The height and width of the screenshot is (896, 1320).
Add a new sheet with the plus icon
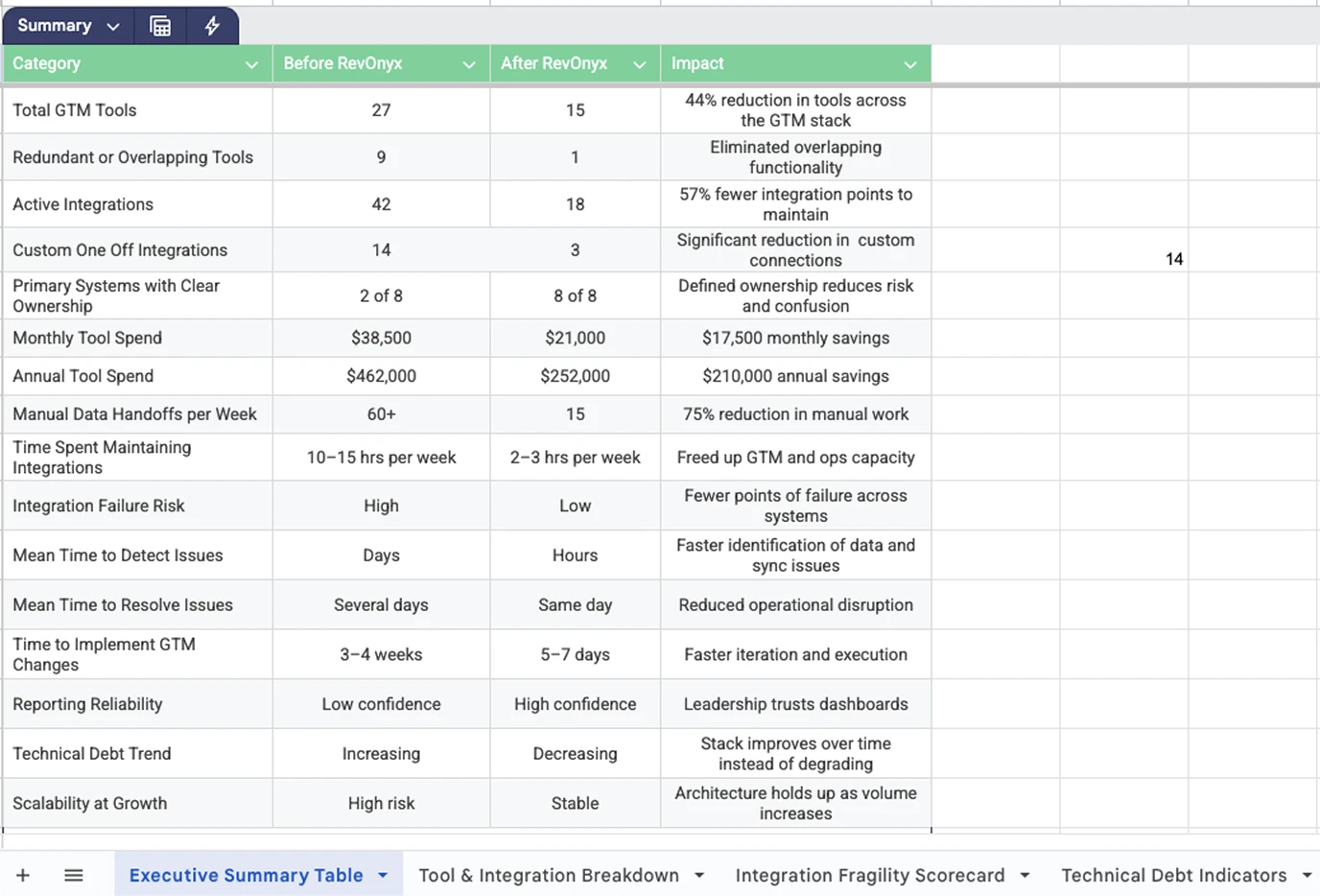23,874
